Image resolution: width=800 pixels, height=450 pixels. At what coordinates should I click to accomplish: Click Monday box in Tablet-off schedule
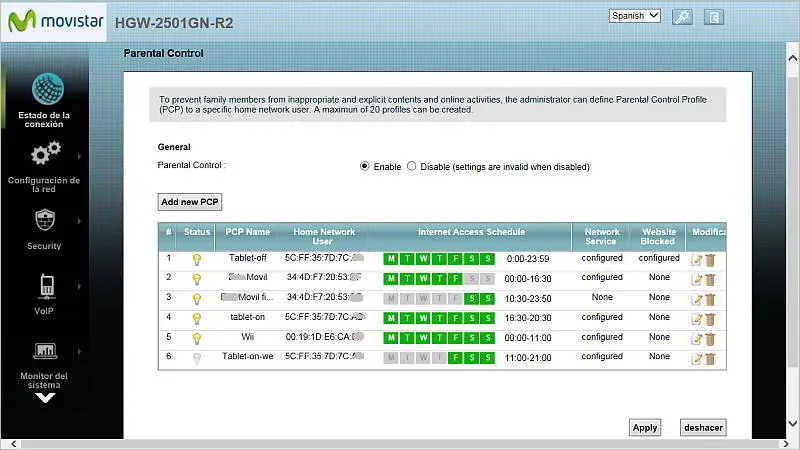(391, 259)
